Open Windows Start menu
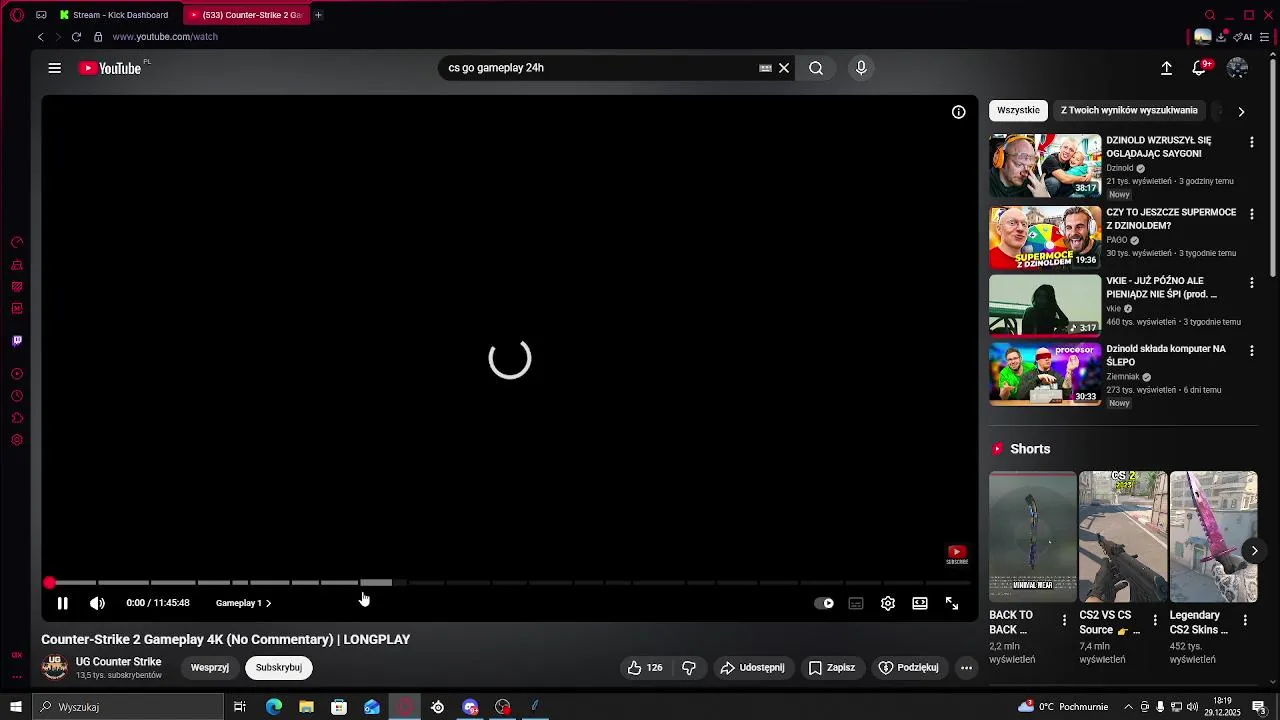Screen dimensions: 1280x720 [15, 707]
